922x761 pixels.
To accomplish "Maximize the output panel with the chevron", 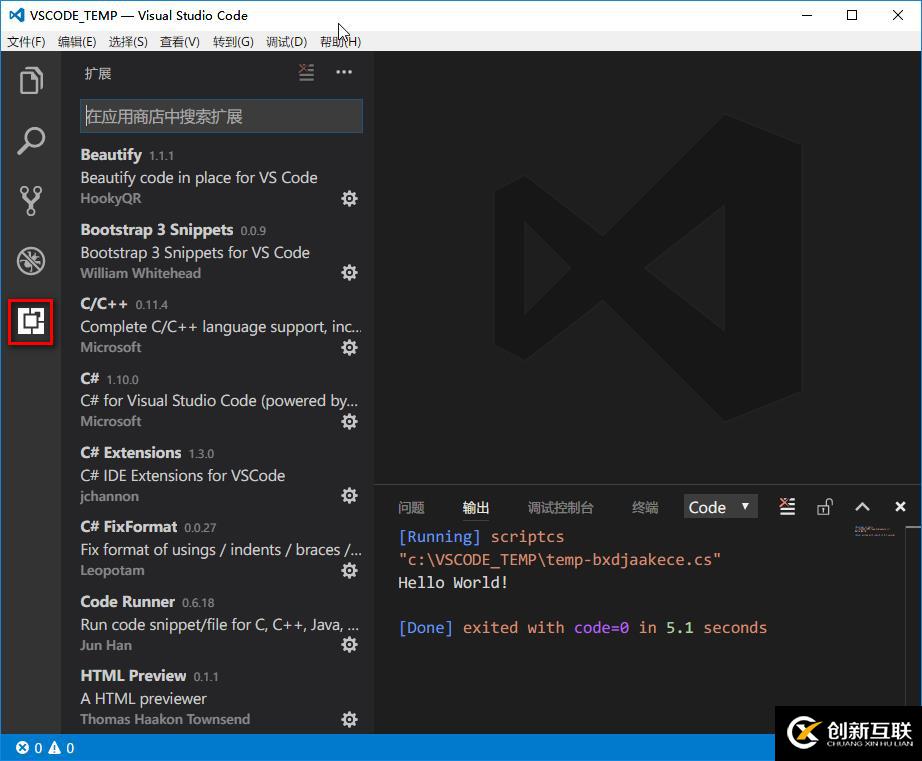I will 862,507.
